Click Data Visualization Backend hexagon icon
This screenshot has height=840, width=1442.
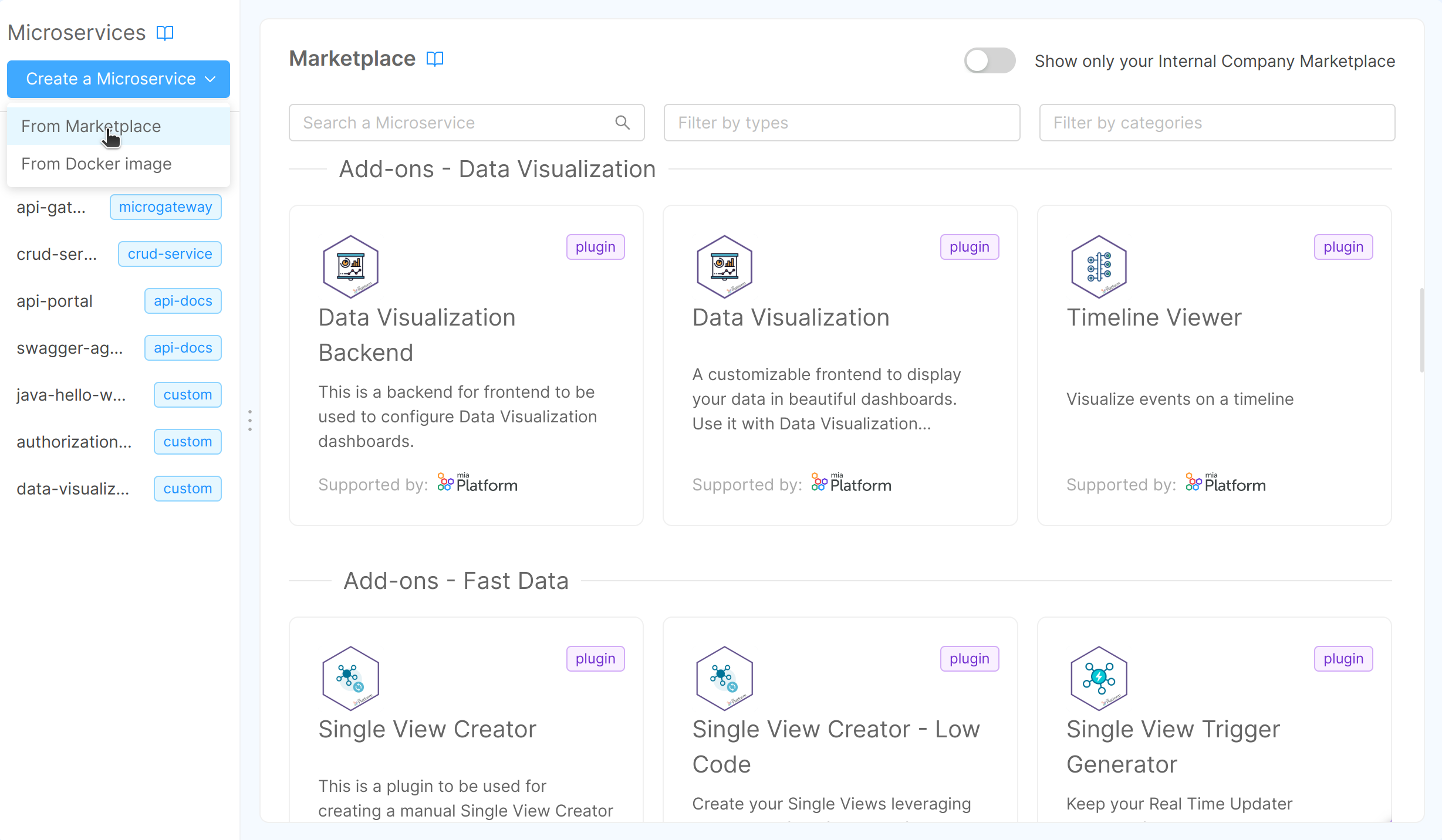point(350,266)
